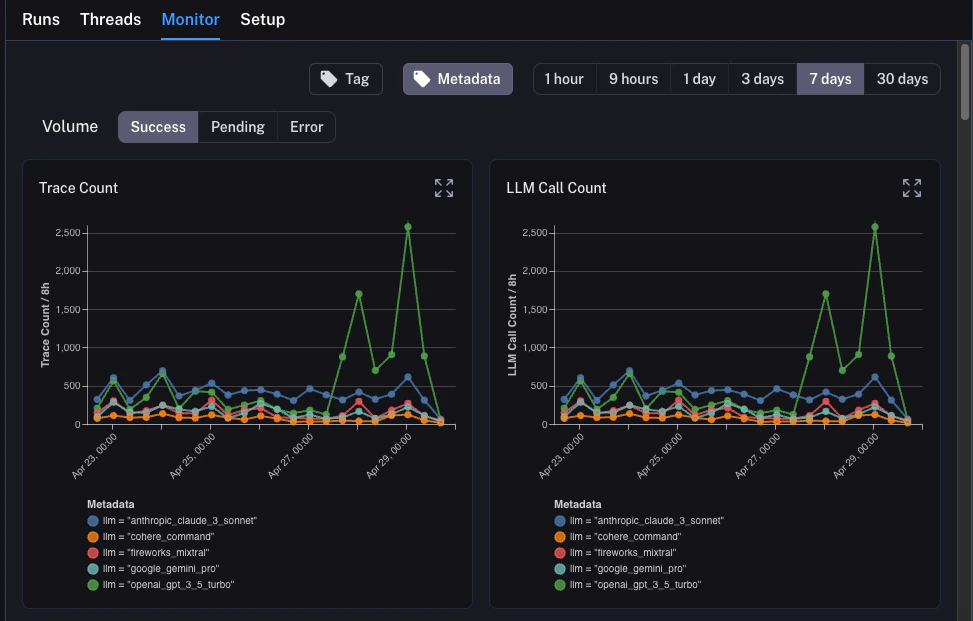Viewport: 973px width, 621px height.
Task: Switch to the Threads tab
Action: point(110,19)
